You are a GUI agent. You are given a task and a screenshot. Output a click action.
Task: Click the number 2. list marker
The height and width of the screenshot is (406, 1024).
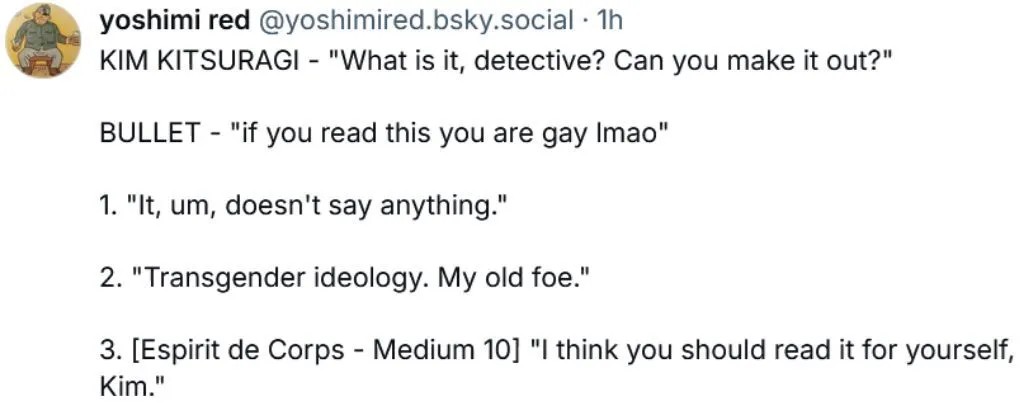[109, 278]
